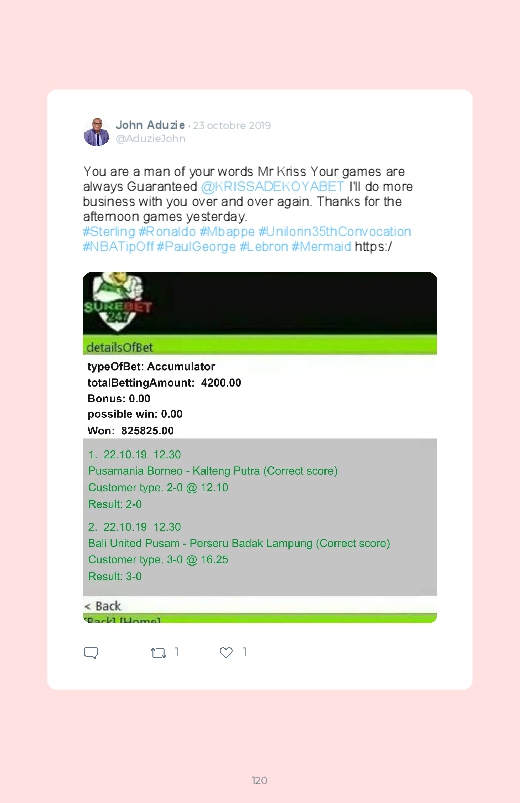Click the SureBet247 logo in image

[x=118, y=303]
